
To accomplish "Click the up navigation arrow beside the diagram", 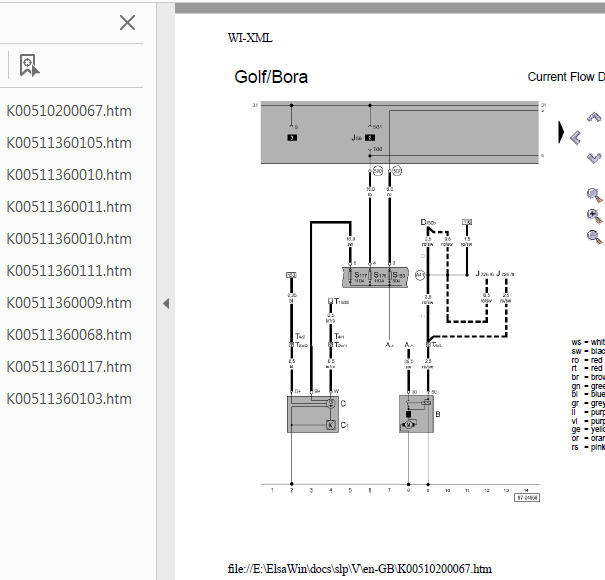I will tap(594, 117).
